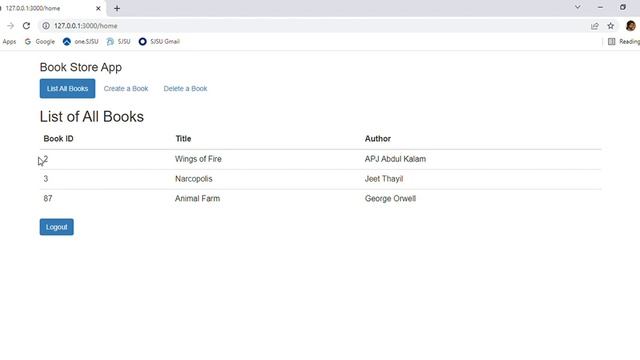Click the APJ Abdul Kalam author cell
The image size is (640, 360).
point(395,159)
